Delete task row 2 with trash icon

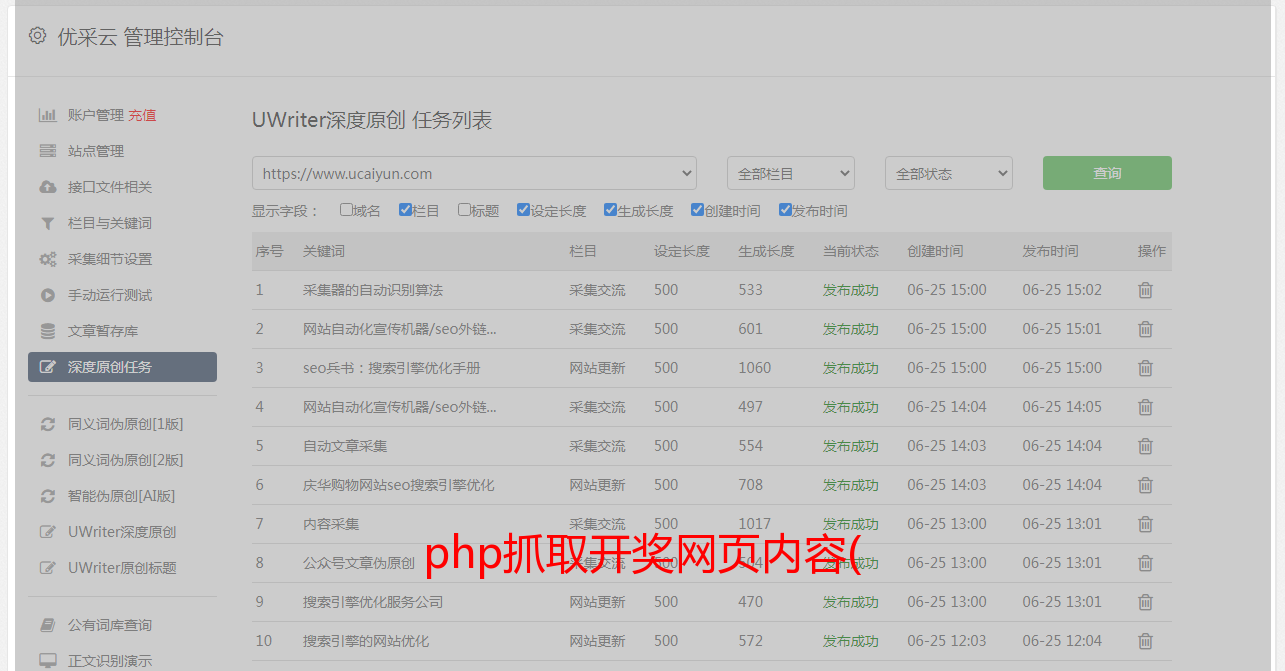[1146, 329]
